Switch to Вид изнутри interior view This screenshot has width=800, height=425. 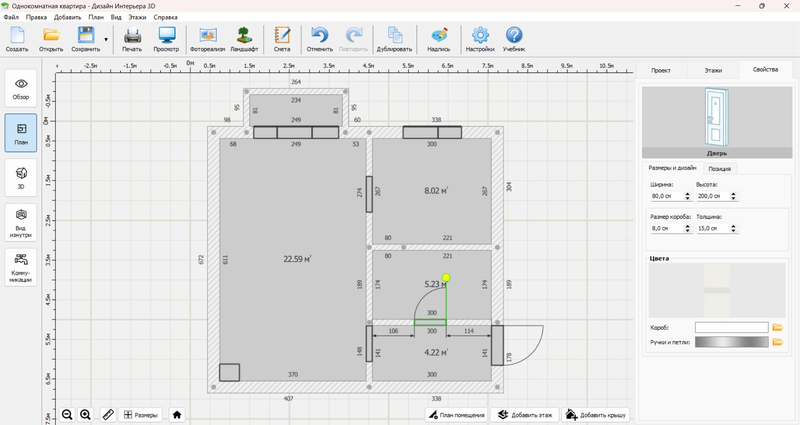[21, 222]
